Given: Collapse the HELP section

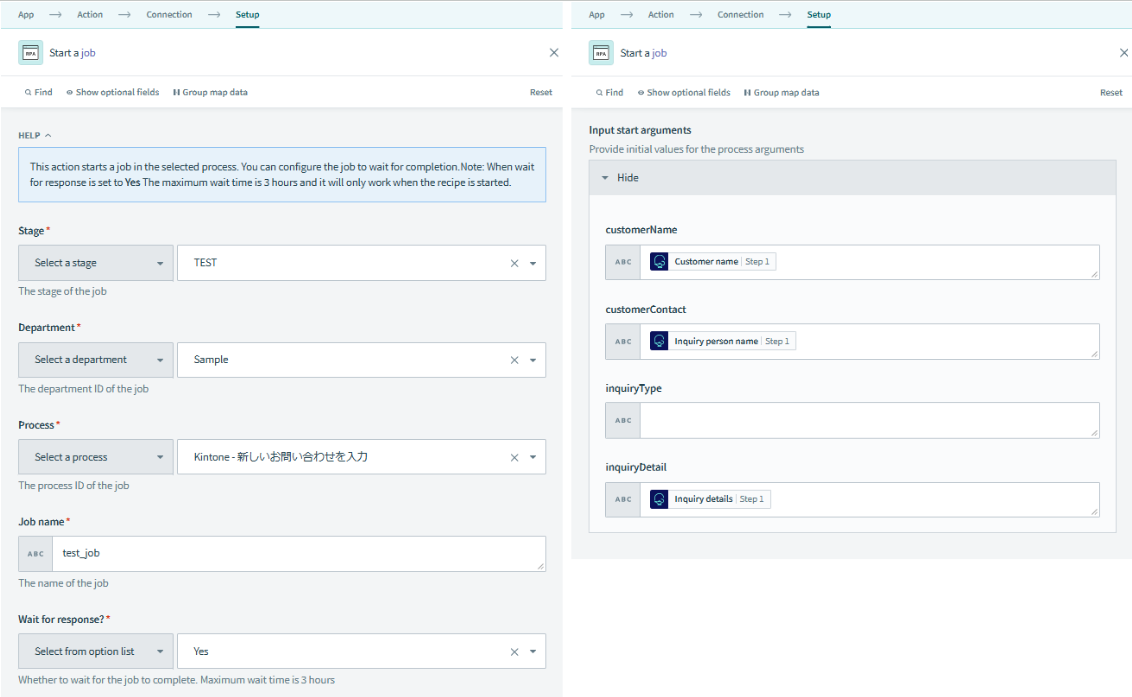Looking at the screenshot, I should coord(35,135).
